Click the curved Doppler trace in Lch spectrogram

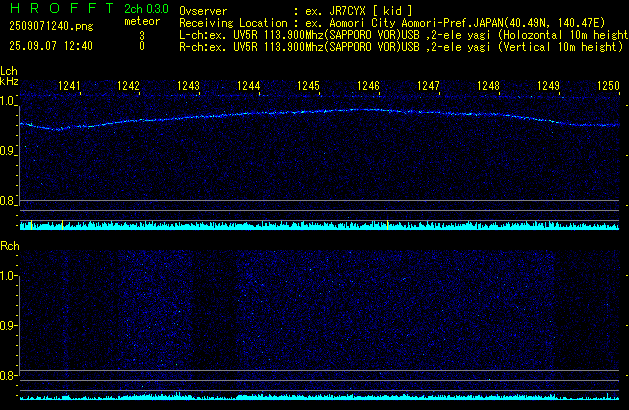tap(320, 119)
